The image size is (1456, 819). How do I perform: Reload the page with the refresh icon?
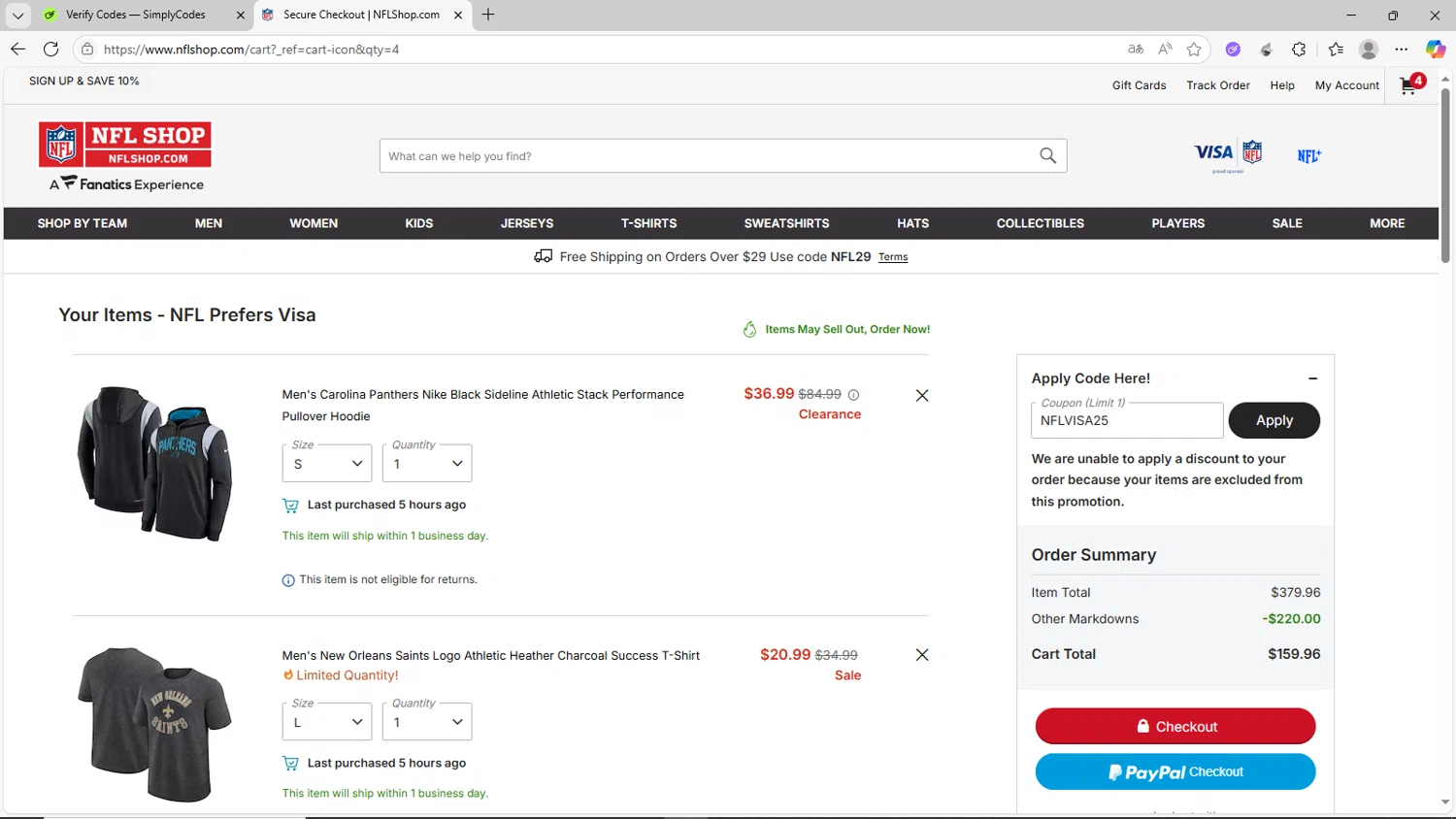point(51,49)
